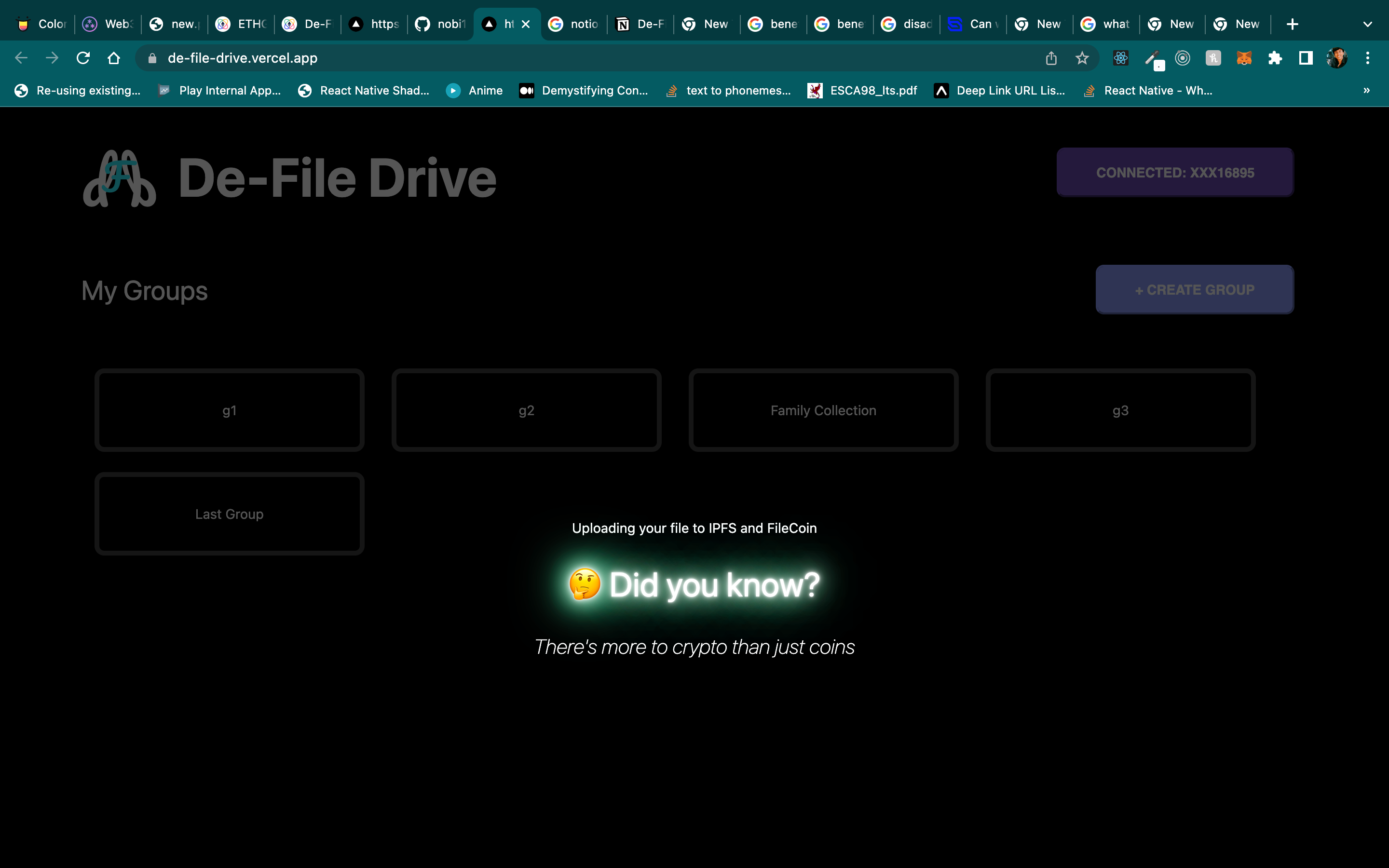
Task: Open the ESCA98_lts.pdf bookmark
Action: pyautogui.click(x=863, y=90)
